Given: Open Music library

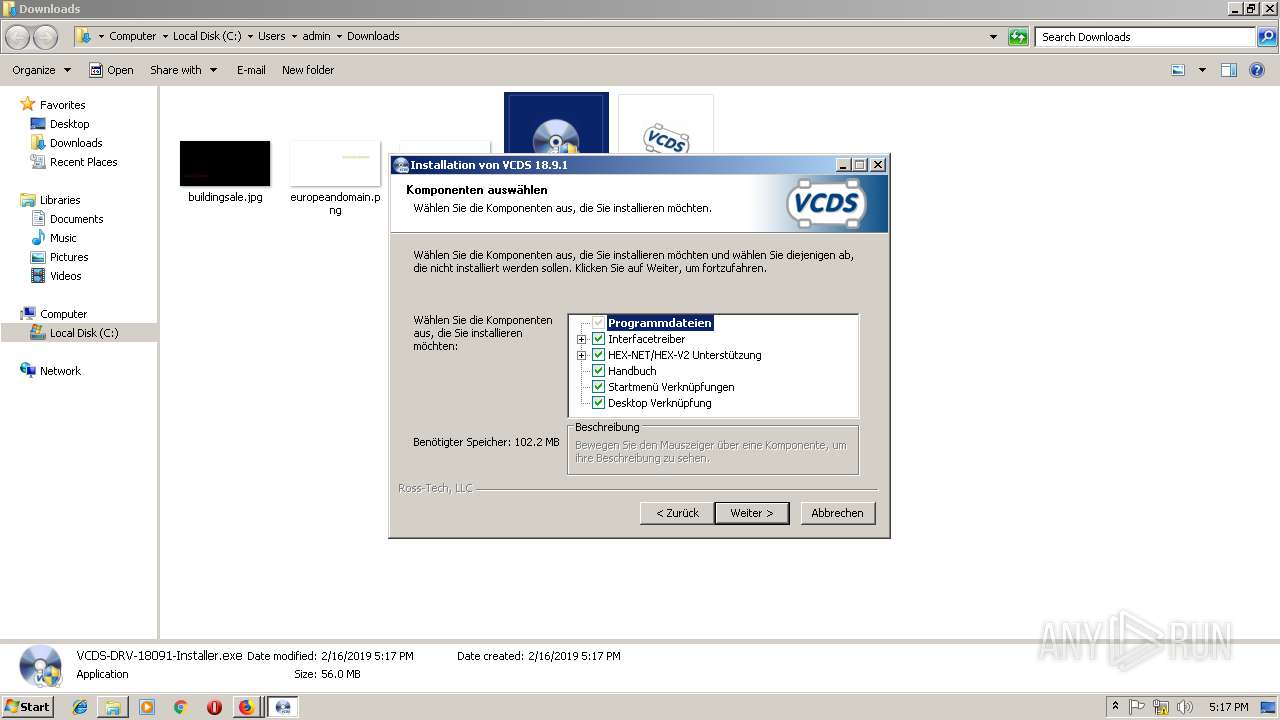Looking at the screenshot, I should pos(63,238).
